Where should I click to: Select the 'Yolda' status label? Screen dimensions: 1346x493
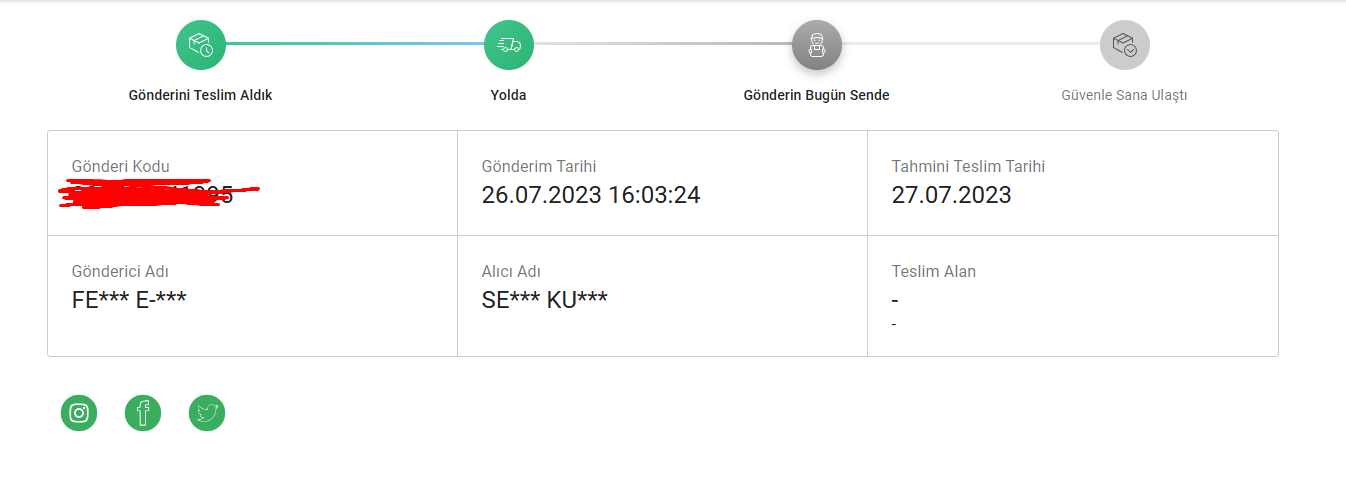[508, 95]
